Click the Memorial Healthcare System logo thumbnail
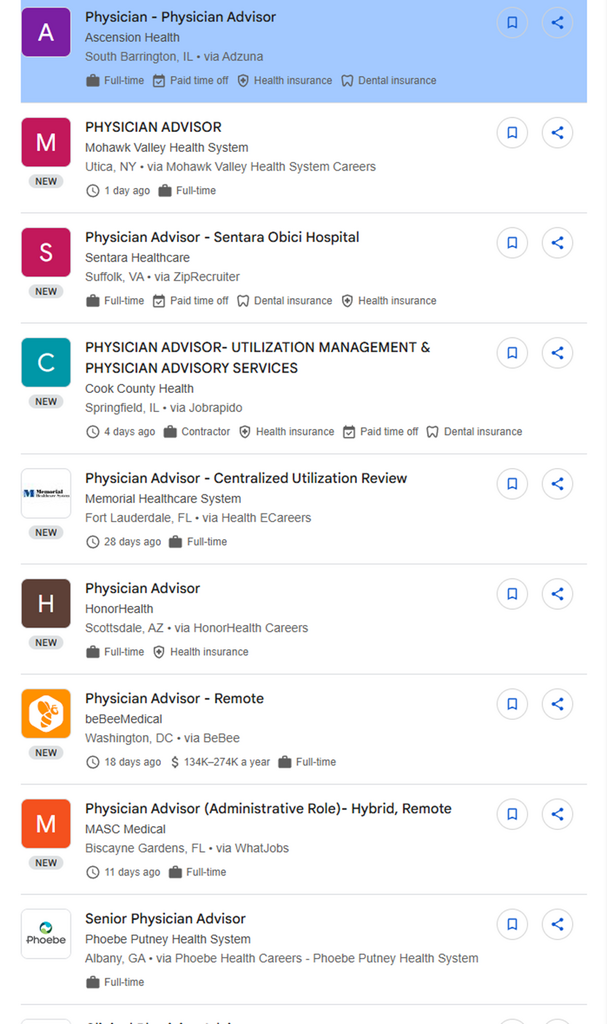This screenshot has width=607, height=1024. 46,493
